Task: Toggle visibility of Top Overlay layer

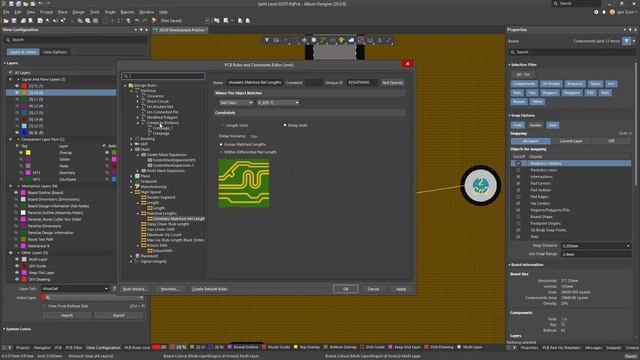Action: (21, 153)
